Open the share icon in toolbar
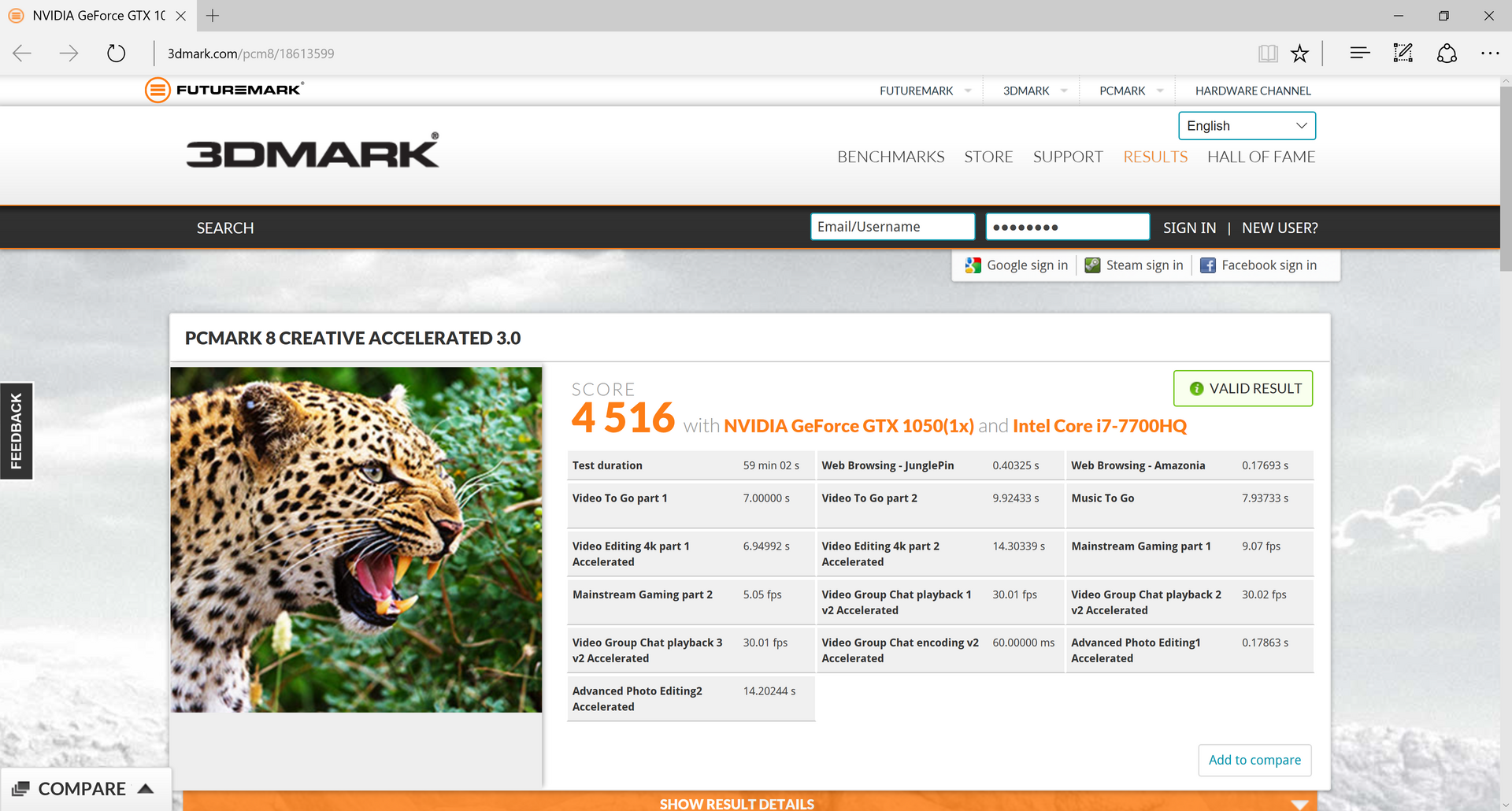 (x=1447, y=54)
